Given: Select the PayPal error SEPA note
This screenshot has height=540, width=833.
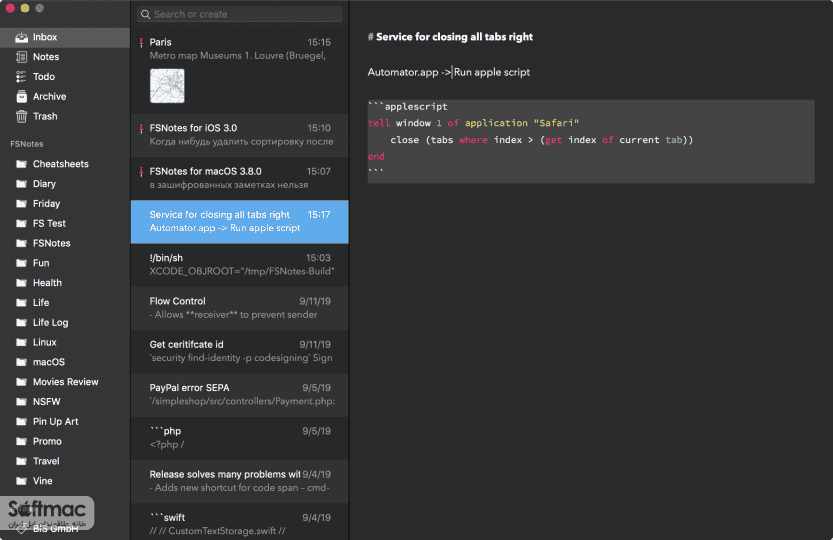Looking at the screenshot, I should 240,394.
